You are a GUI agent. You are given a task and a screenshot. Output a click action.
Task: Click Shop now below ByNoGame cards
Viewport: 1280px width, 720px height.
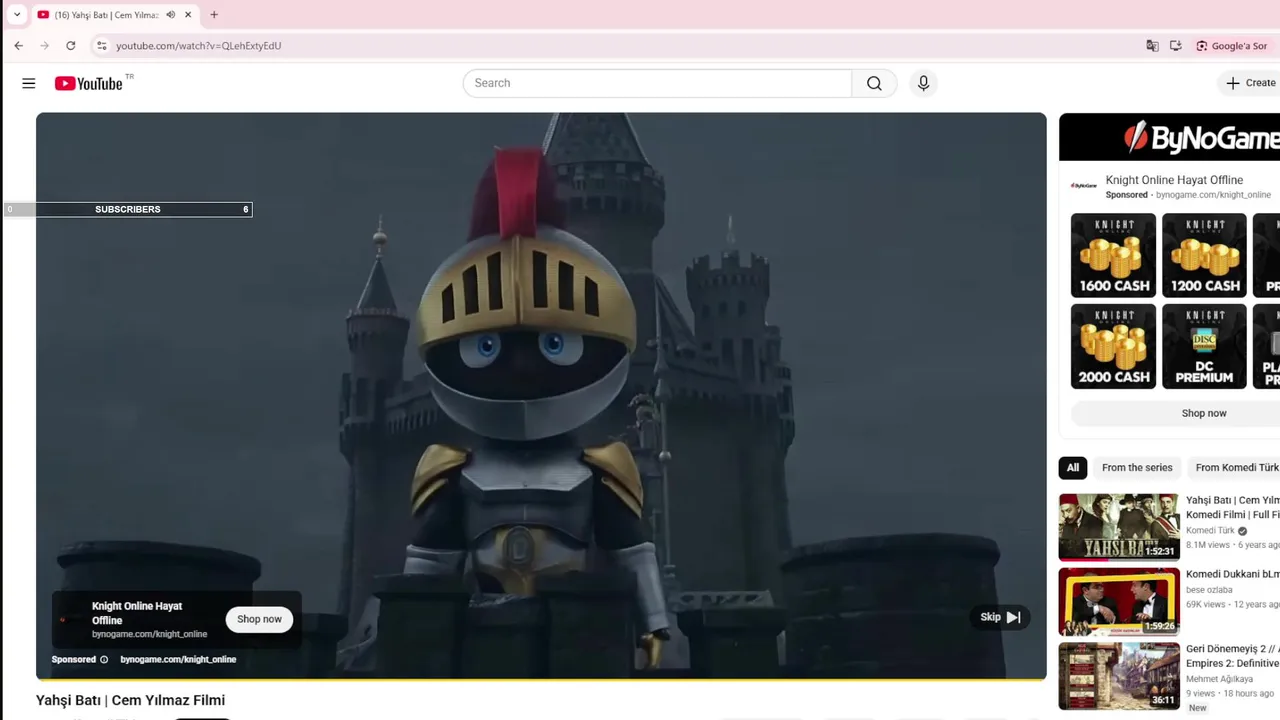tap(1204, 413)
